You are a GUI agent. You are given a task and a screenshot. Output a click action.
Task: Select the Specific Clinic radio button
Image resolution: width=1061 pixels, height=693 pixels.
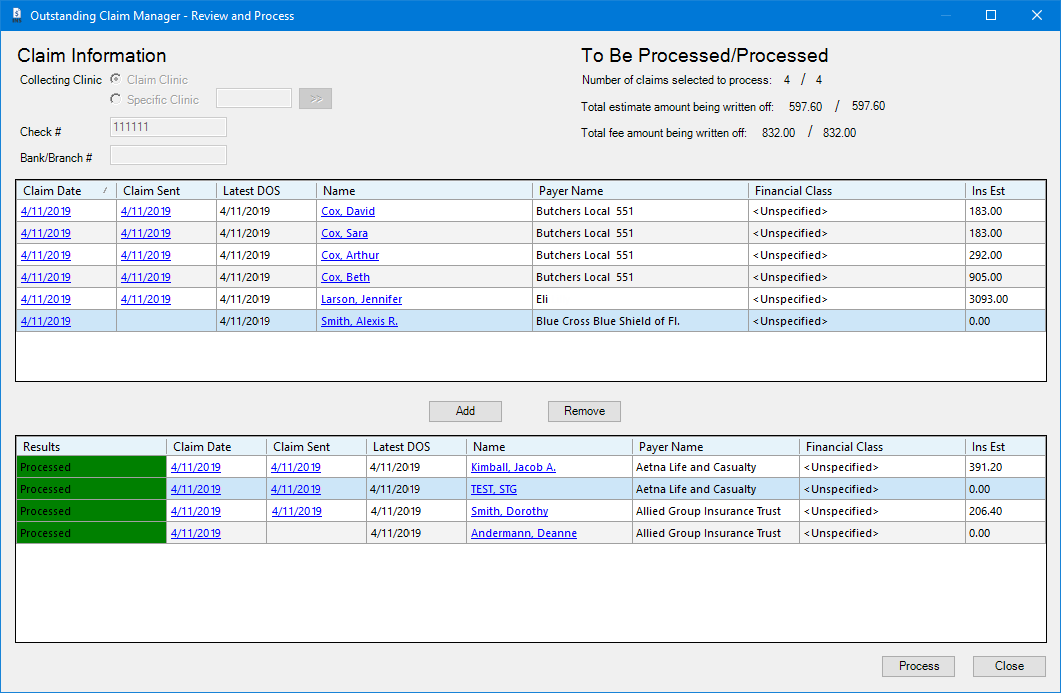116,99
